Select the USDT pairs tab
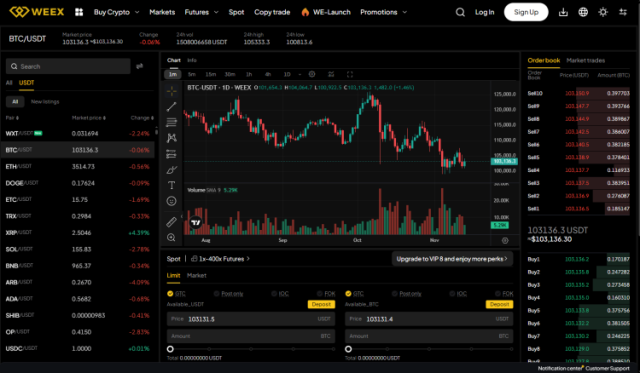The width and height of the screenshot is (640, 373). point(27,82)
